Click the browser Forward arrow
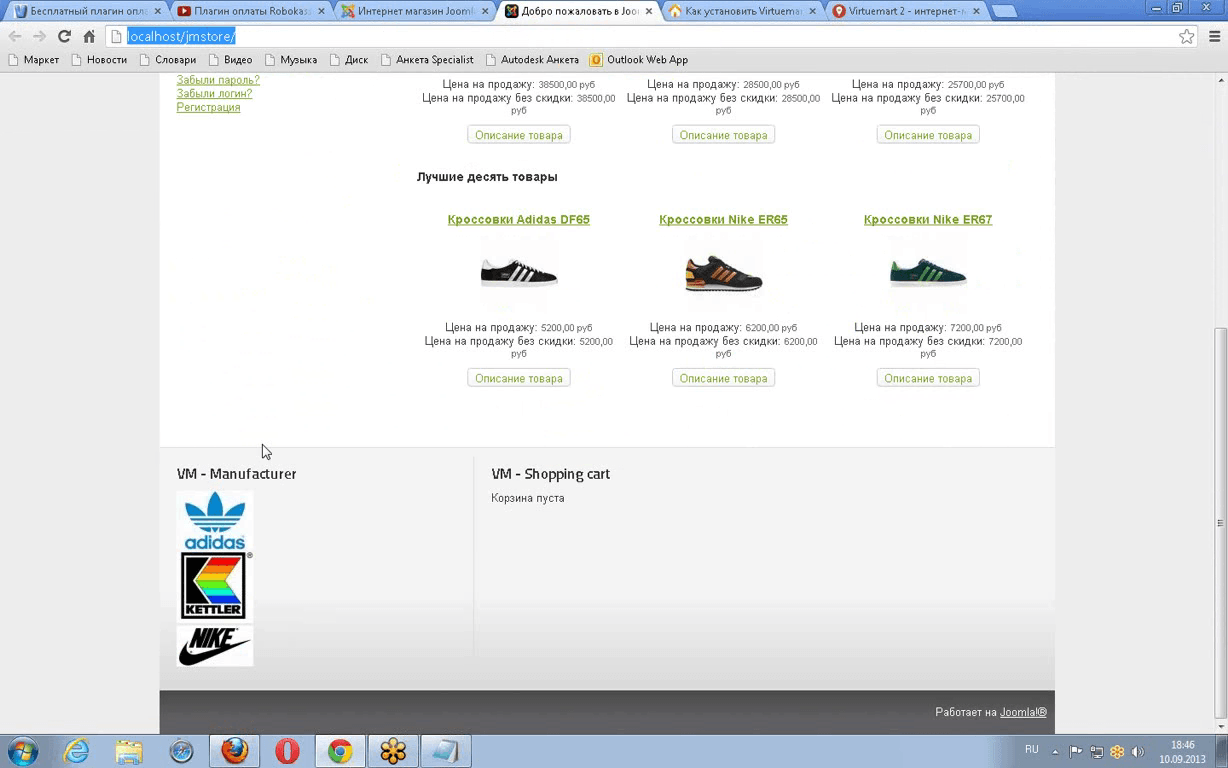The width and height of the screenshot is (1228, 768). coord(39,36)
